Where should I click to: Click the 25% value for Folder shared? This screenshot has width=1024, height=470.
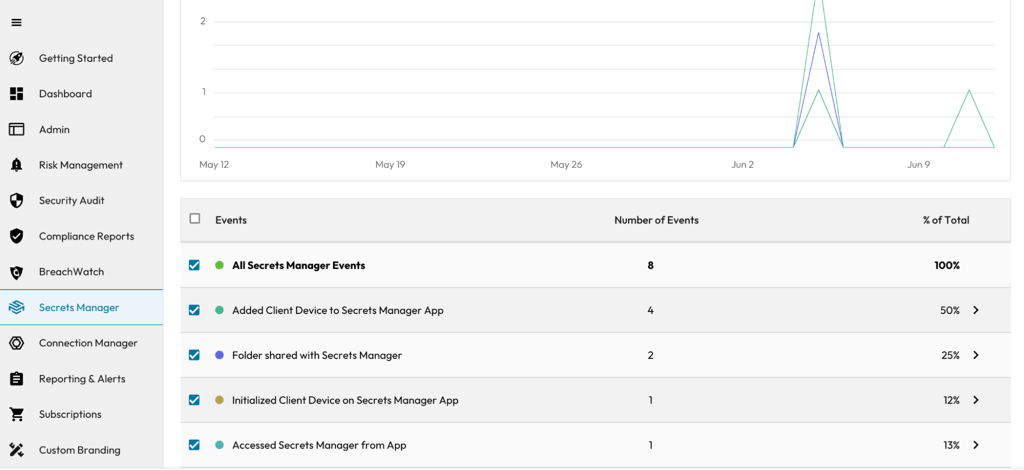pos(950,355)
